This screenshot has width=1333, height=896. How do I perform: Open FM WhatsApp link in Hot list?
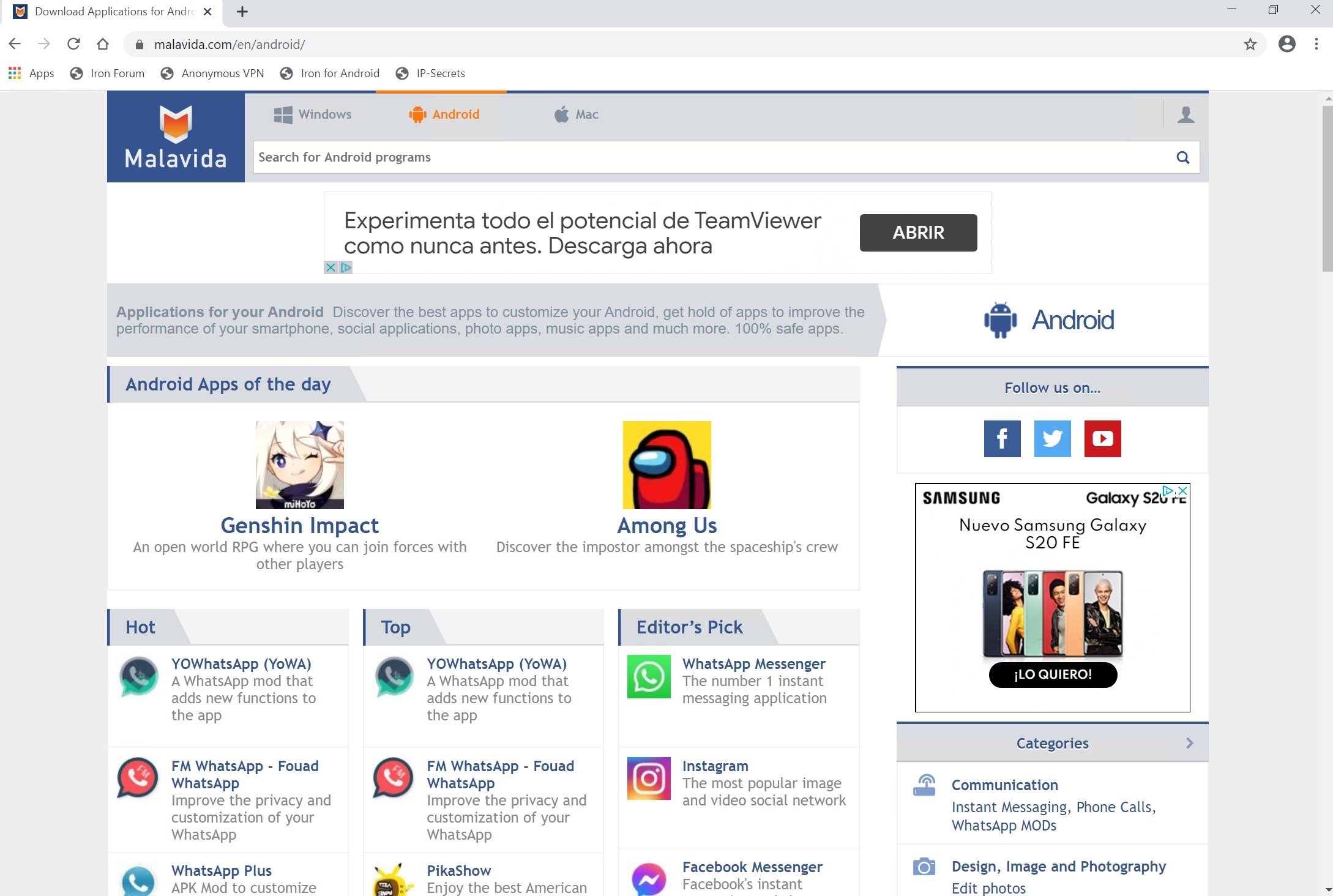245,774
